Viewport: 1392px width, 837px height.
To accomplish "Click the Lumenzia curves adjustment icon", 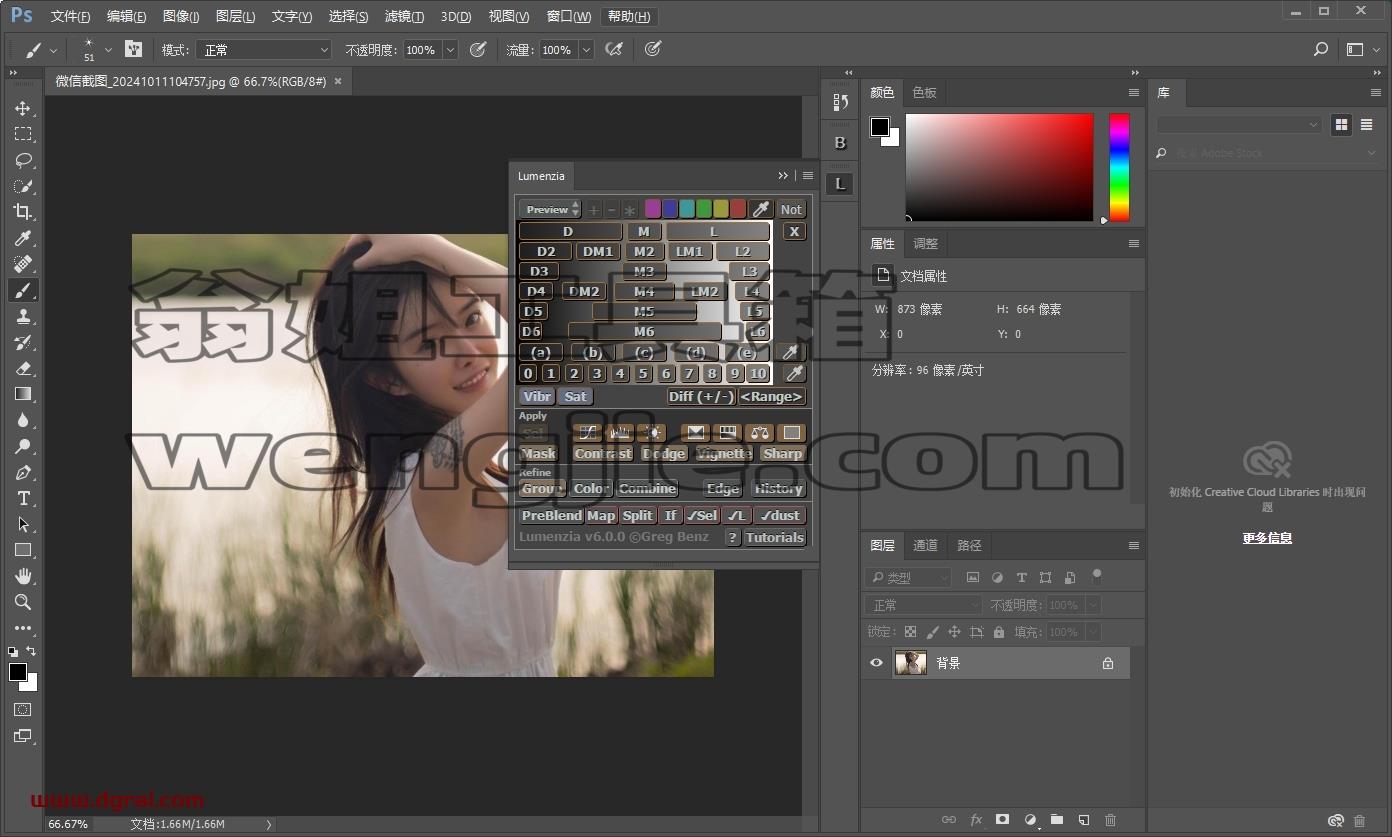I will coord(589,433).
